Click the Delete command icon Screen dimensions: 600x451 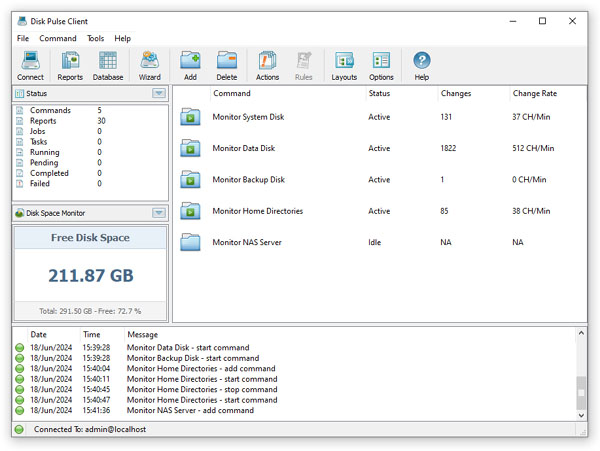[227, 61]
